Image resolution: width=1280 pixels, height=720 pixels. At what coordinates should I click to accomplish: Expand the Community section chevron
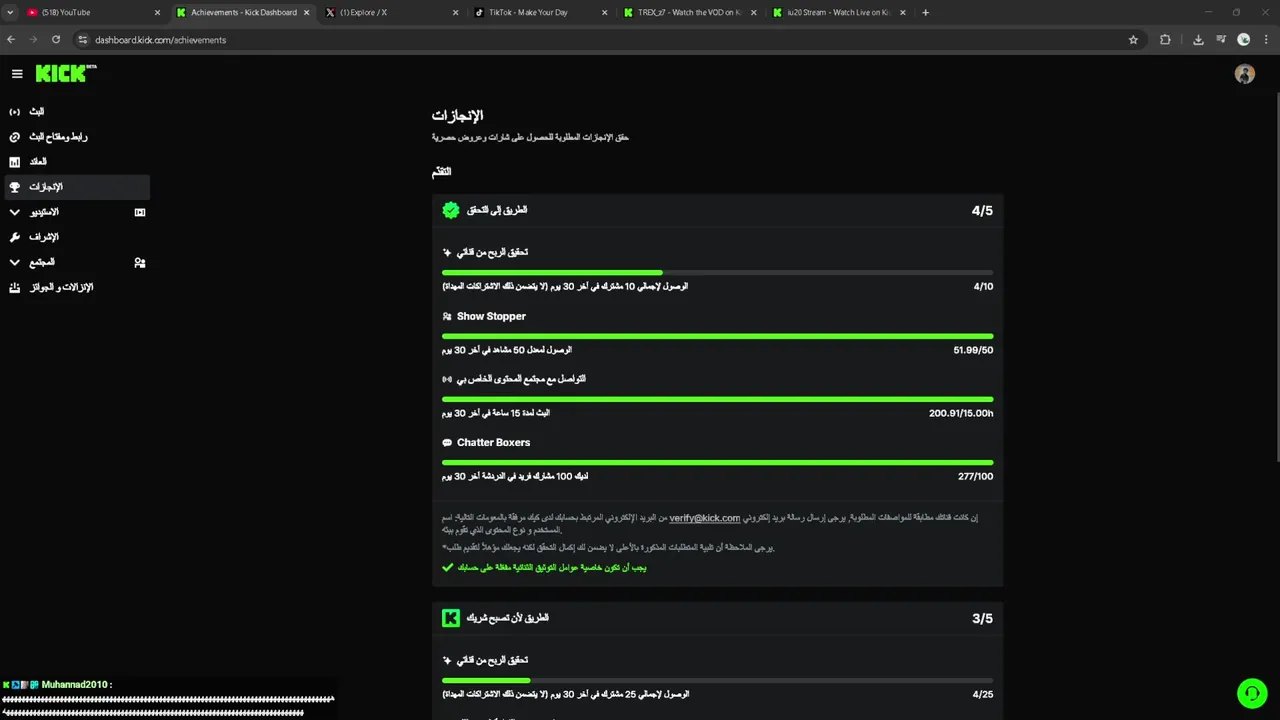pos(14,262)
